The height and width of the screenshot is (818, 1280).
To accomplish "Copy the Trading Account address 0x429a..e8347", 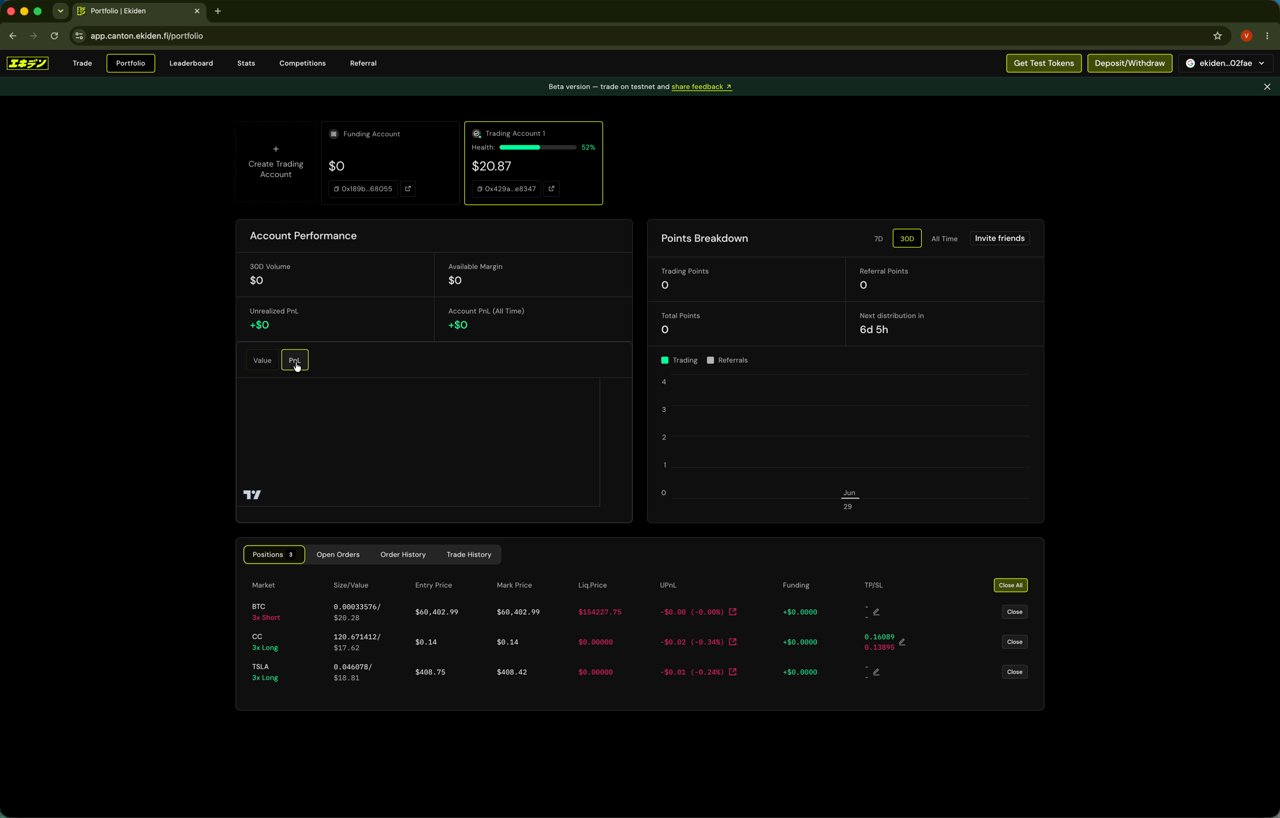I will click(x=506, y=189).
